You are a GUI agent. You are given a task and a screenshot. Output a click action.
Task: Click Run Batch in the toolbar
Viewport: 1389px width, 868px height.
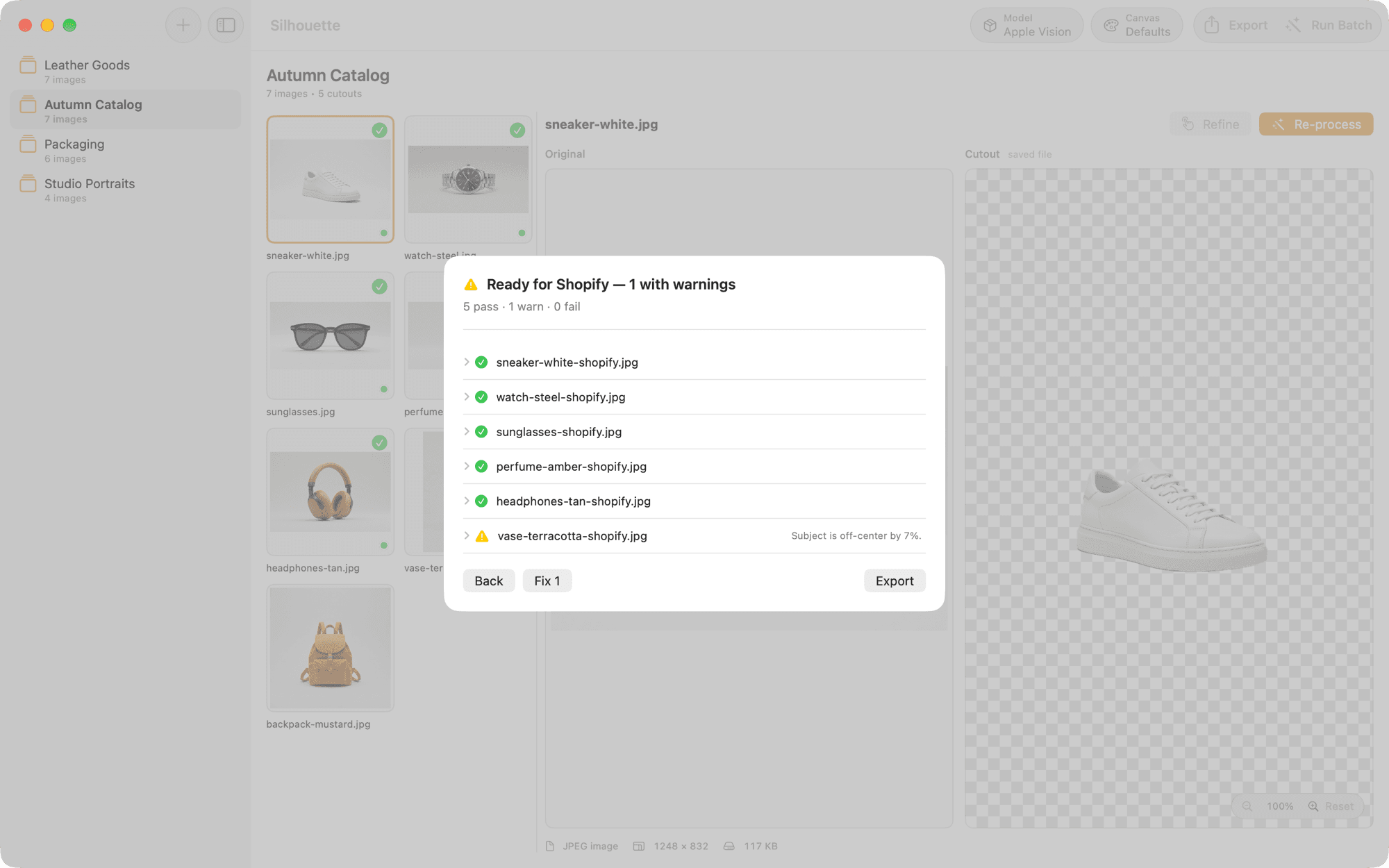coord(1329,25)
